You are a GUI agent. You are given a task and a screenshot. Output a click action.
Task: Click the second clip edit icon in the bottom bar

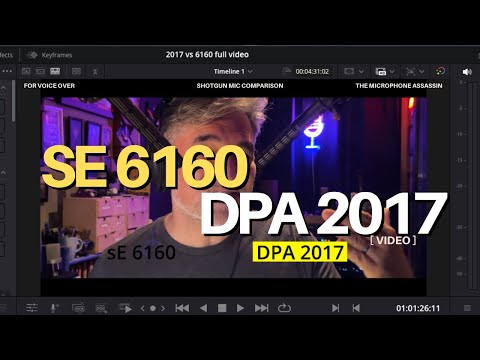coord(101,308)
